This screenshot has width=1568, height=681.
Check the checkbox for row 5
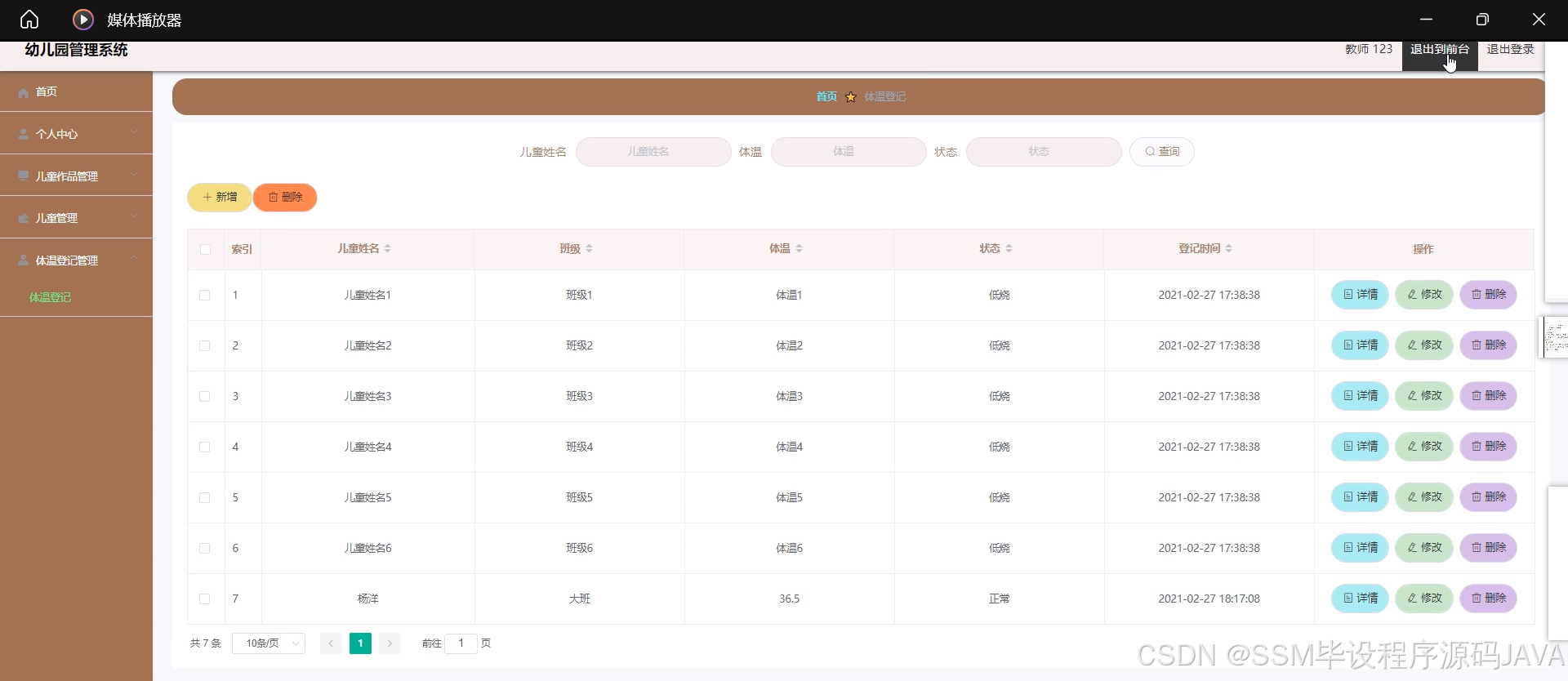coord(205,497)
